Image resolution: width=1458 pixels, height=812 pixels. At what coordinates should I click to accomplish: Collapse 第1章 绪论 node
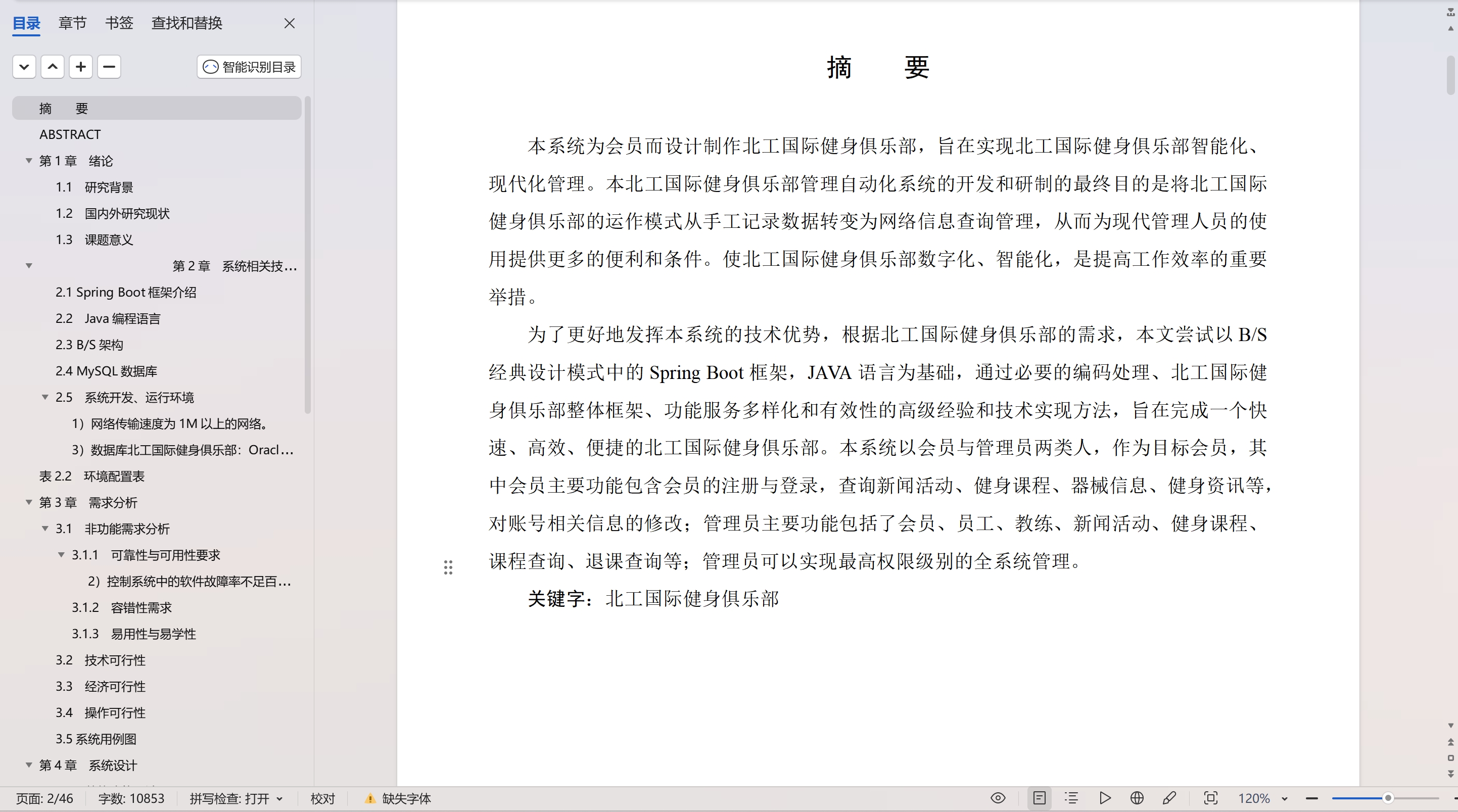pyautogui.click(x=29, y=161)
